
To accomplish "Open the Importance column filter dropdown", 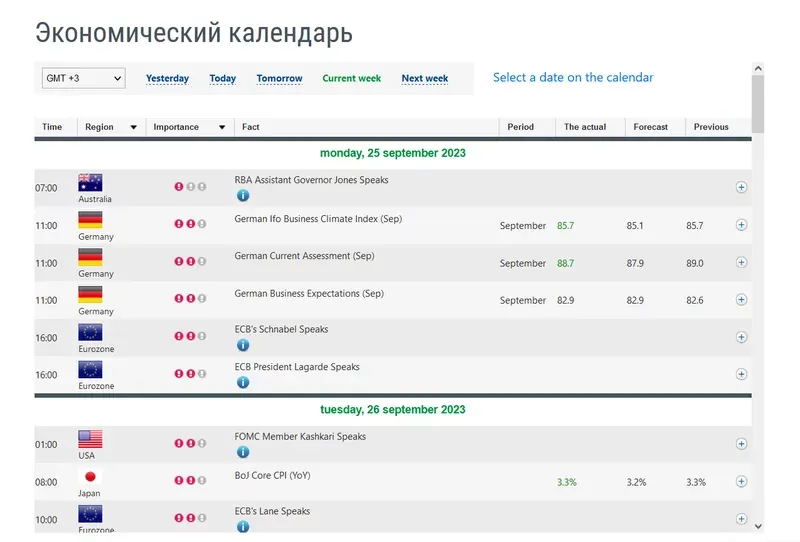I will [x=222, y=127].
